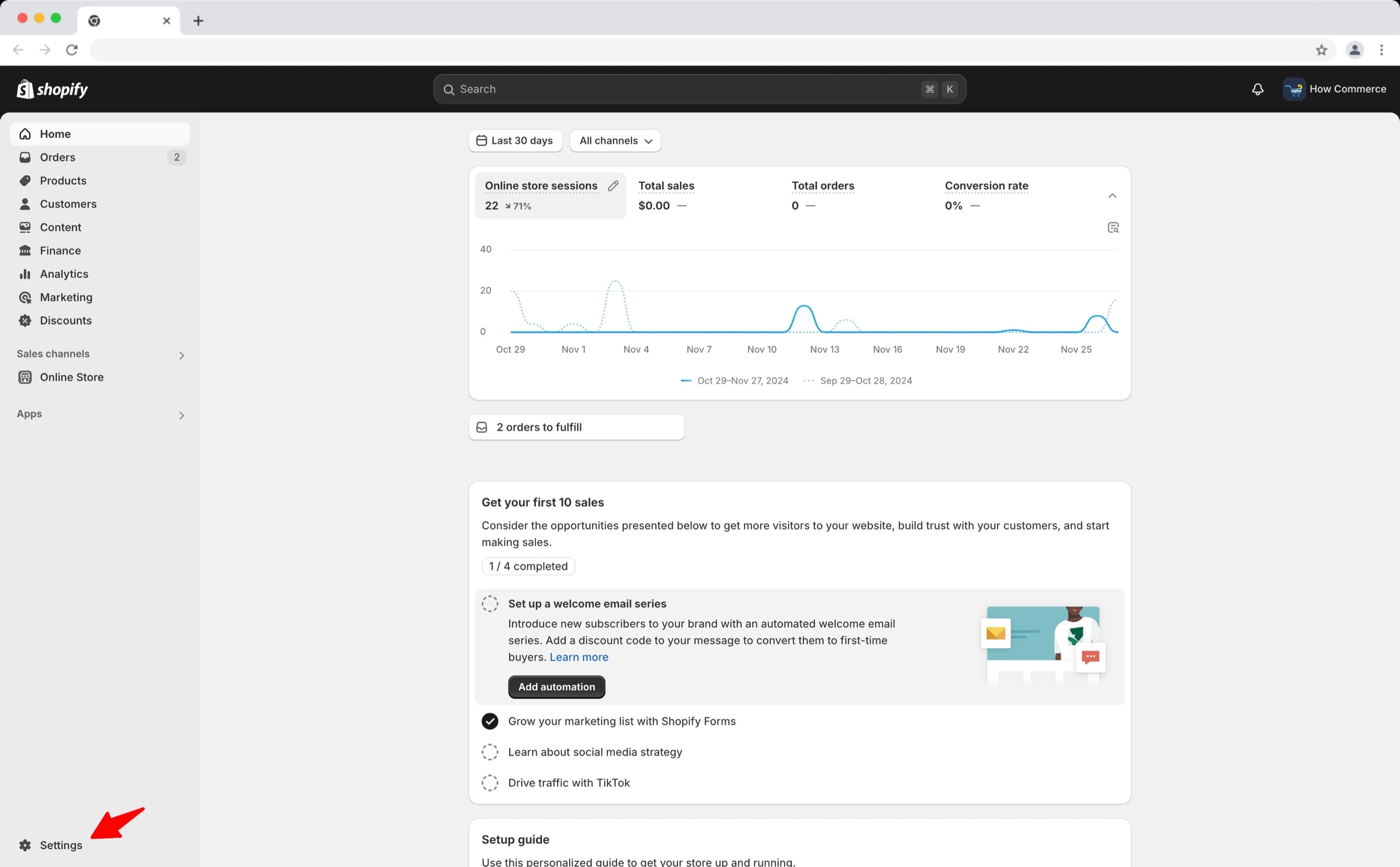This screenshot has height=867, width=1400.
Task: Select the Online store sessions metric tab
Action: (x=551, y=196)
